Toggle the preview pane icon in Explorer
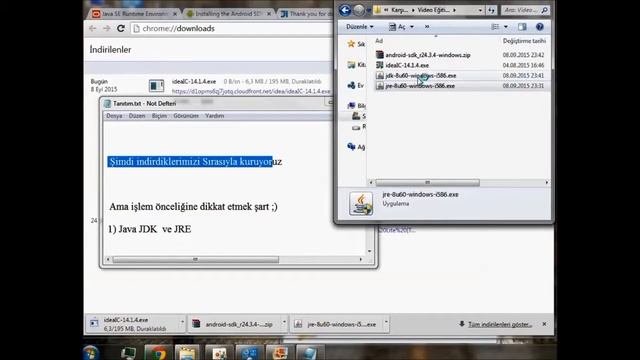Screen dimensions: 640x360 (522, 27)
